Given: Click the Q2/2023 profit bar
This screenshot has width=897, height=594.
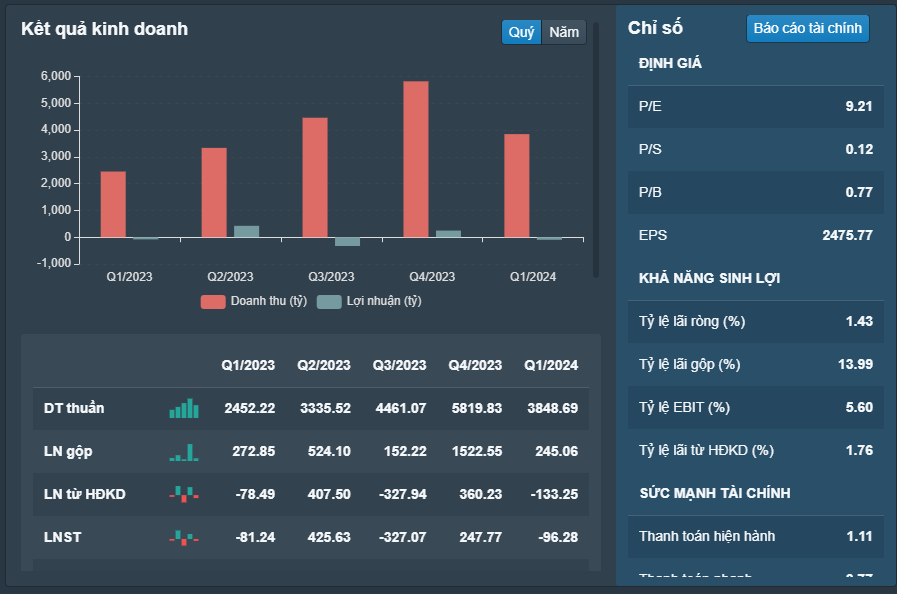Looking at the screenshot, I should (246, 231).
